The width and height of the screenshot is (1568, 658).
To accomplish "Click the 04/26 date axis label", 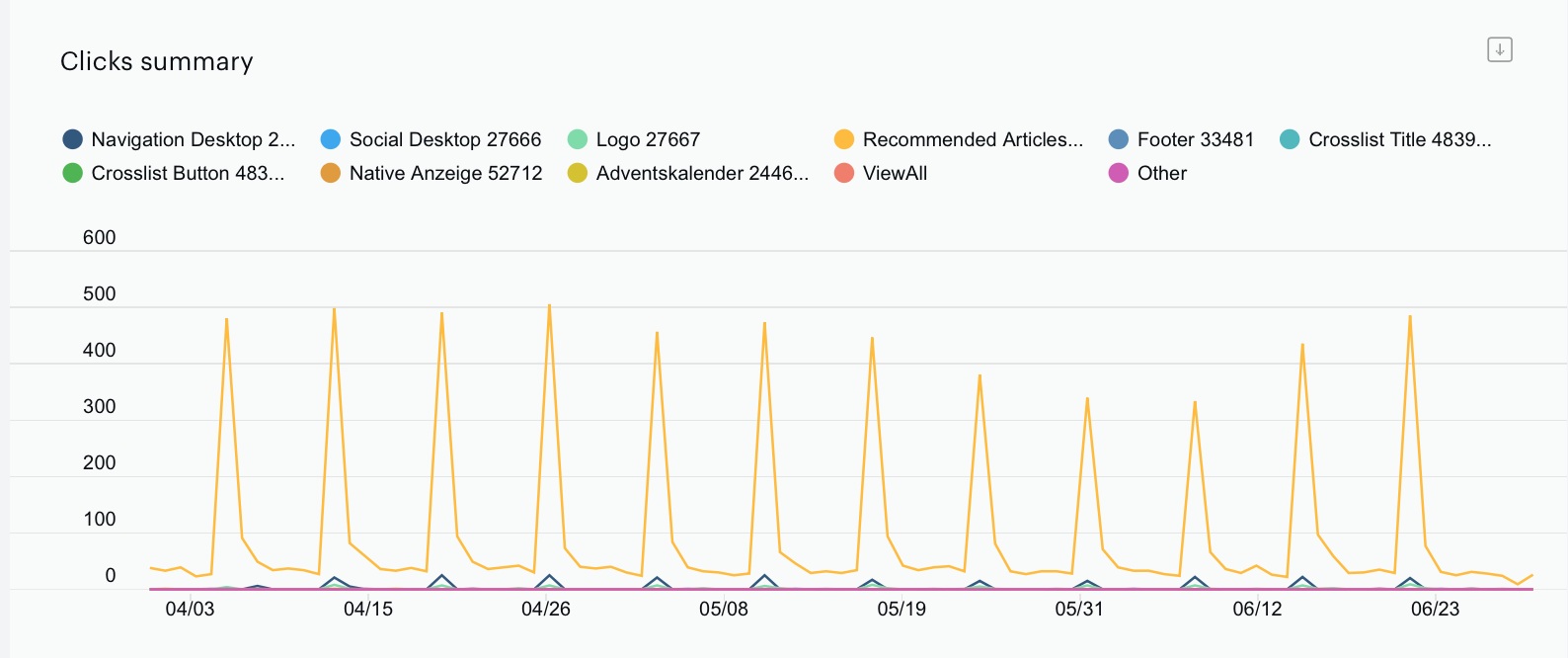I will tap(546, 609).
